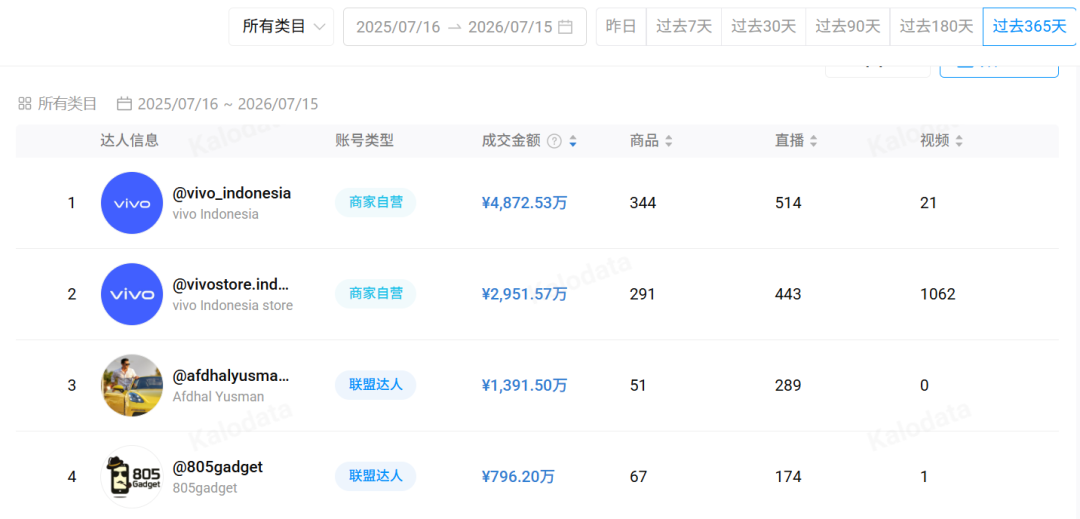The image size is (1080, 519).
Task: Click the vivo Indonesia store subtitle
Action: click(x=233, y=305)
